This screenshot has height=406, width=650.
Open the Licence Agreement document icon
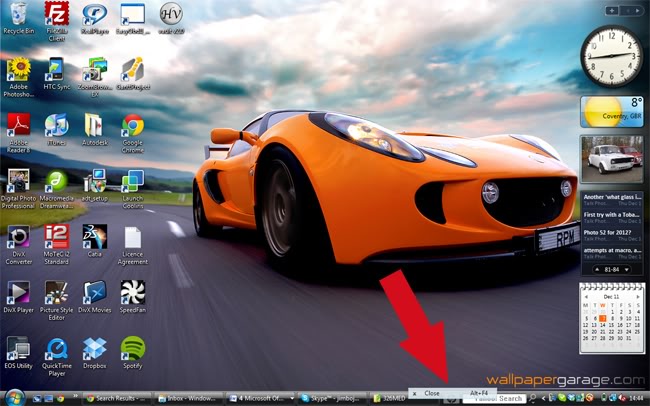coord(132,237)
